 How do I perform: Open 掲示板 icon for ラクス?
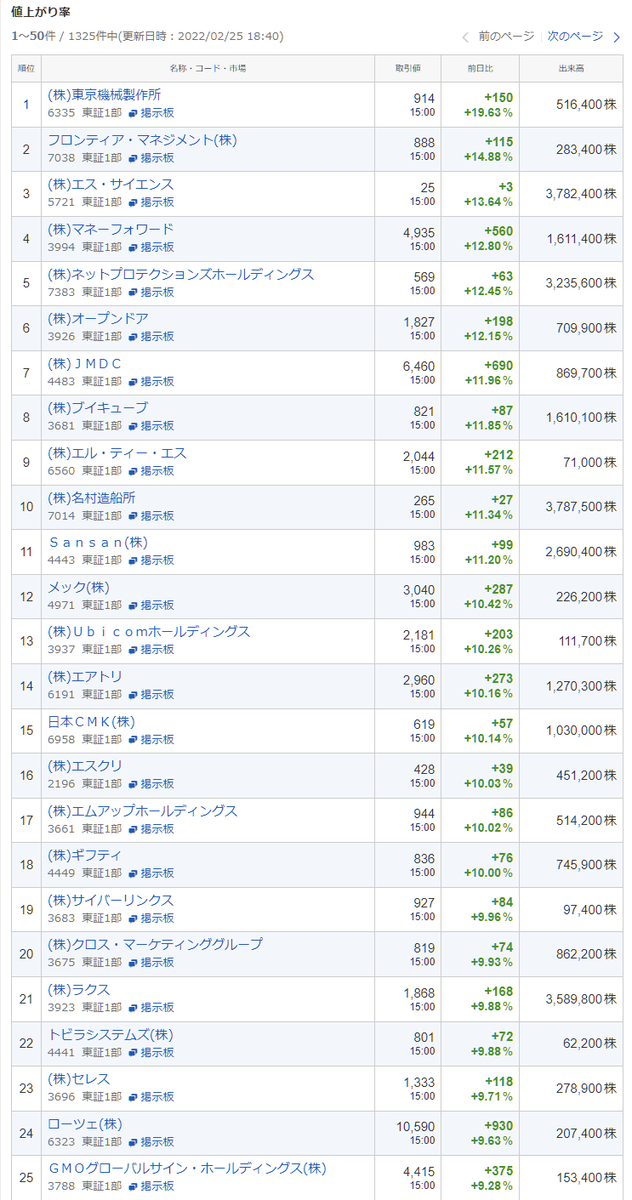point(133,1007)
